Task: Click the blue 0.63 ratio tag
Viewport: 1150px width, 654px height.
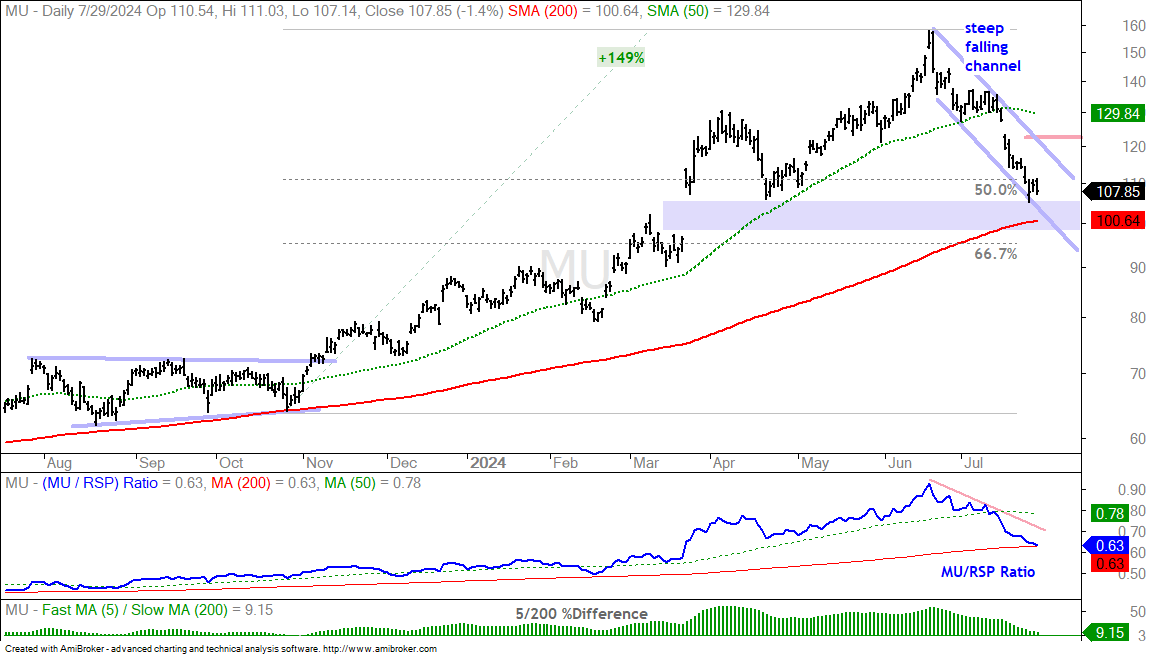Action: coord(1107,545)
